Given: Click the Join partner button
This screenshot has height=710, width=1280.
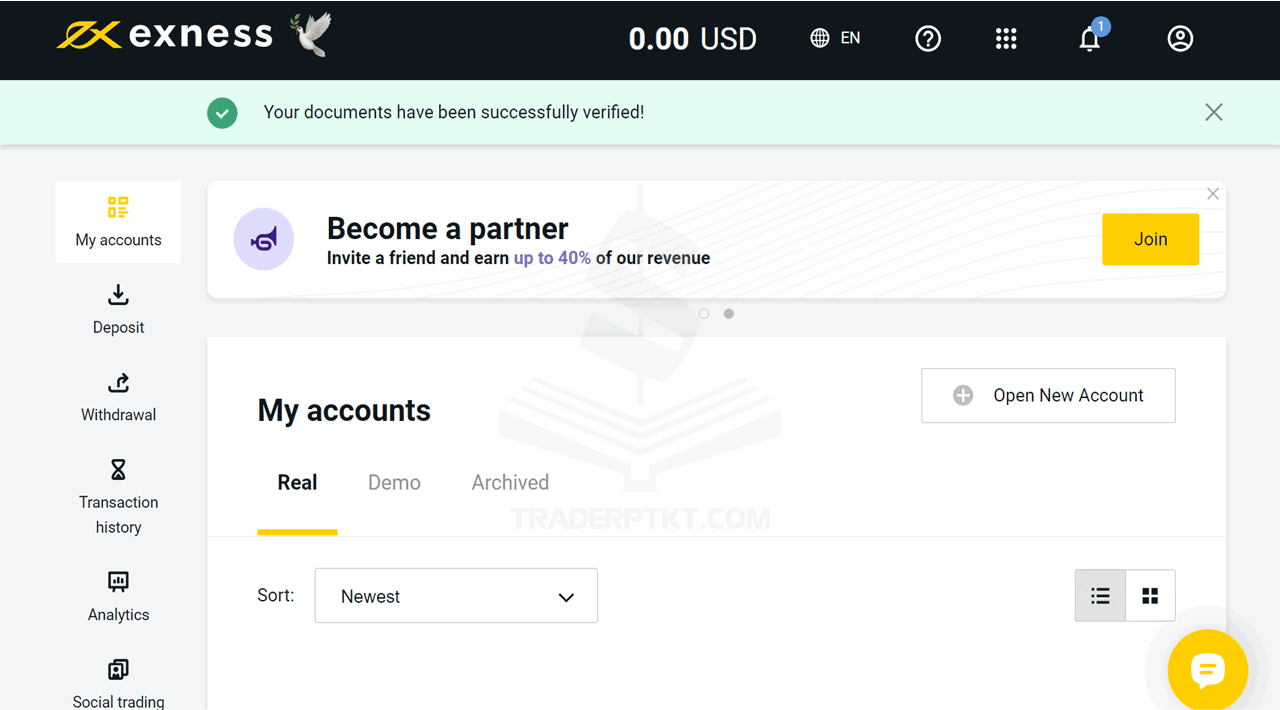Looking at the screenshot, I should [1150, 239].
